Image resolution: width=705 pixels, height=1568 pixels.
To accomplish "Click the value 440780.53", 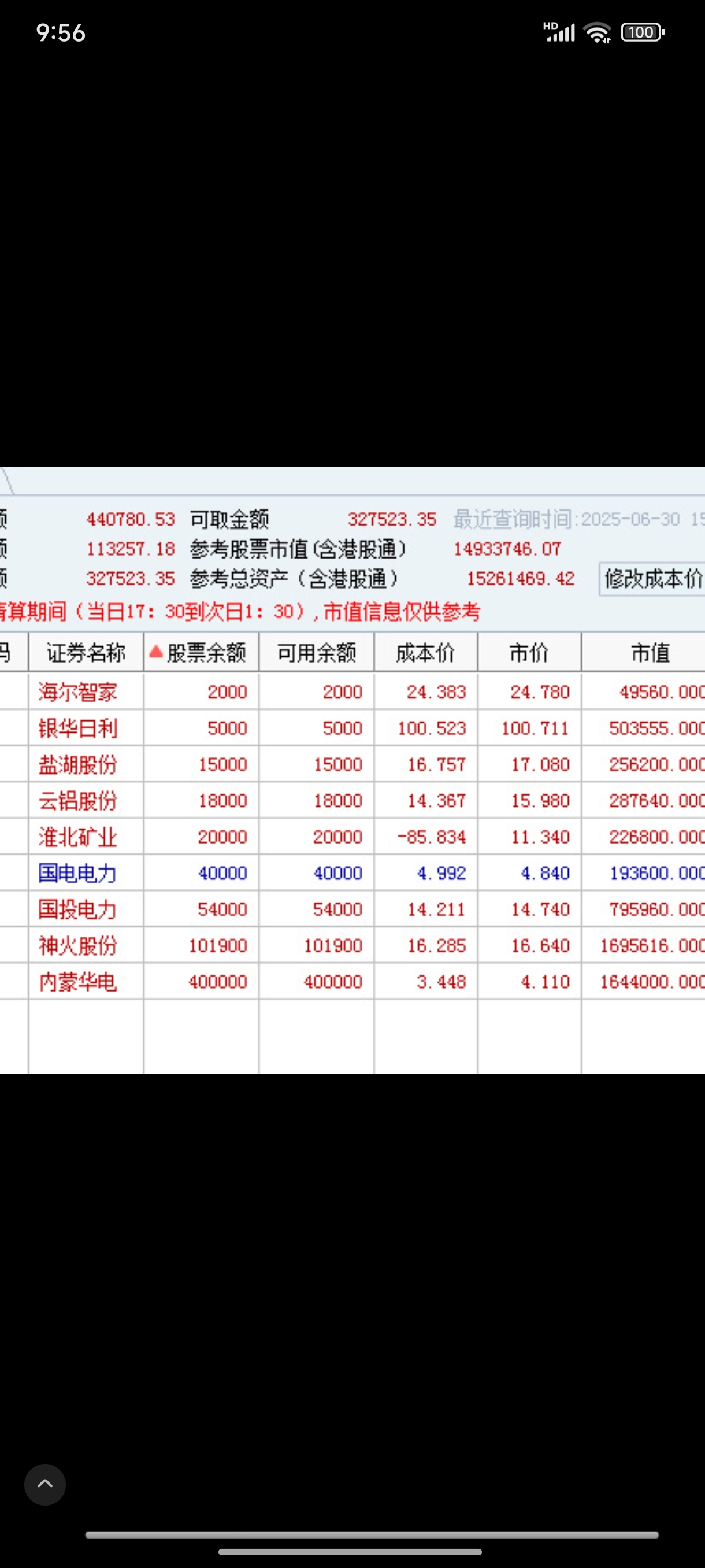I will point(130,519).
